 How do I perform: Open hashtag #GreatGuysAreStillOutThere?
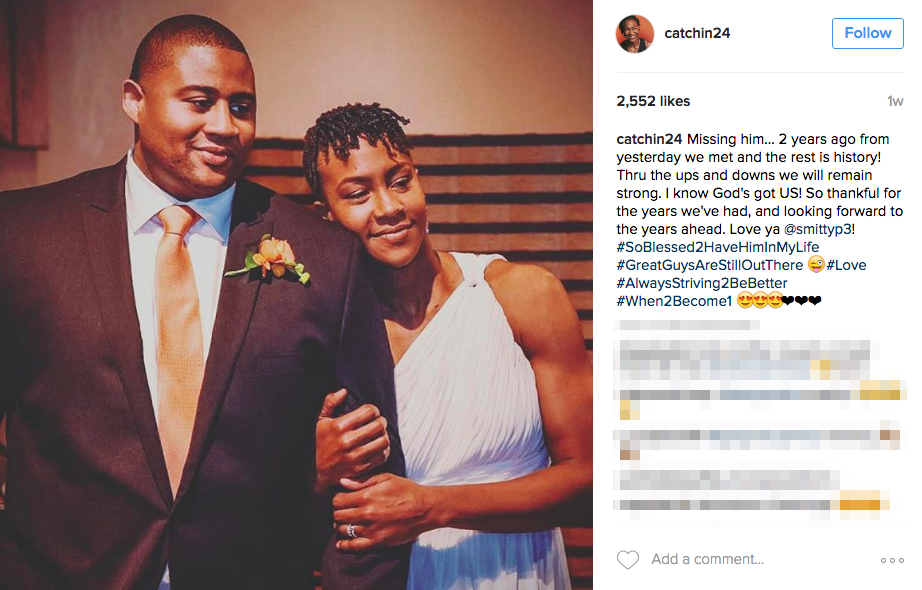click(x=709, y=265)
